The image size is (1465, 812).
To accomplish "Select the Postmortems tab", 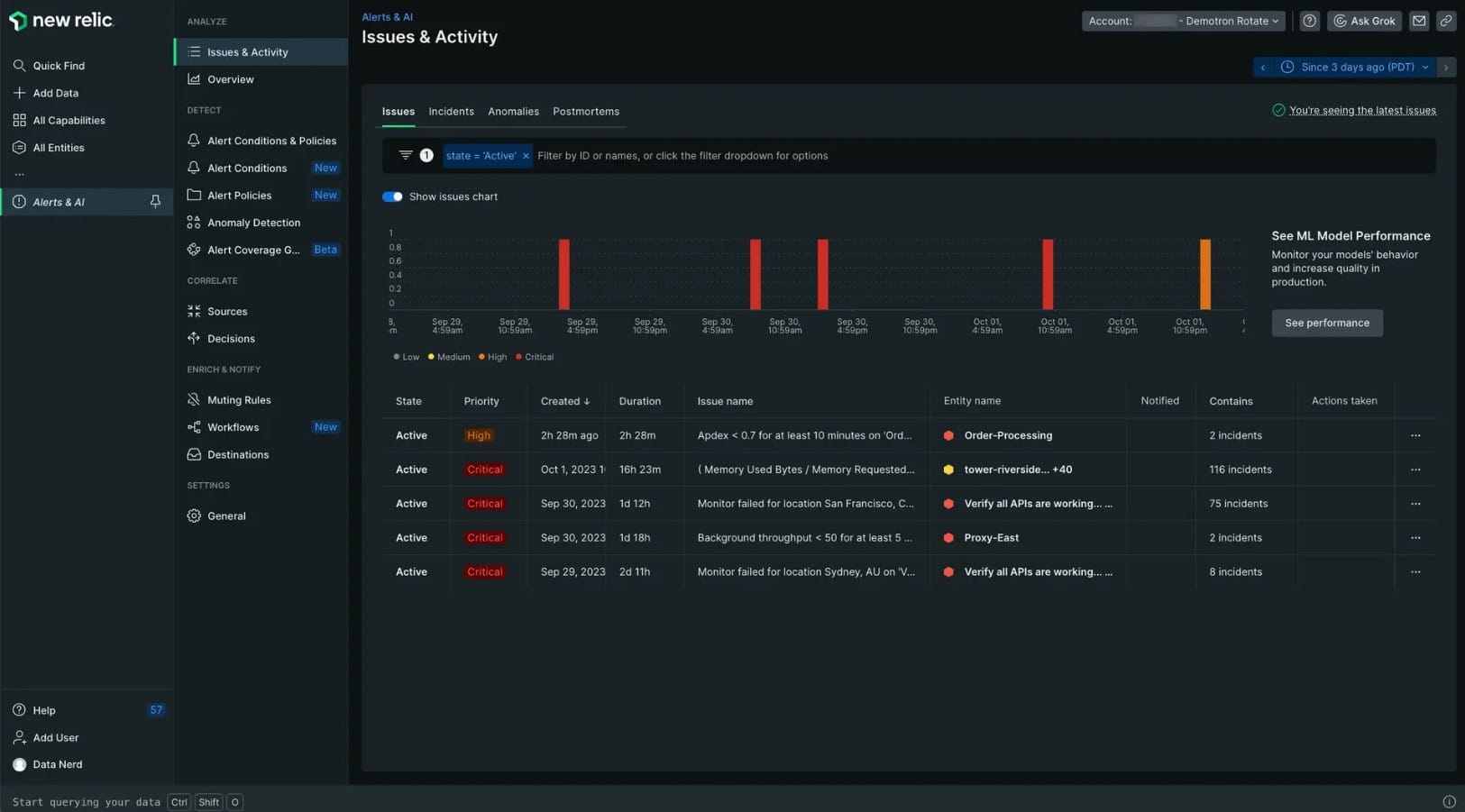I will [586, 111].
